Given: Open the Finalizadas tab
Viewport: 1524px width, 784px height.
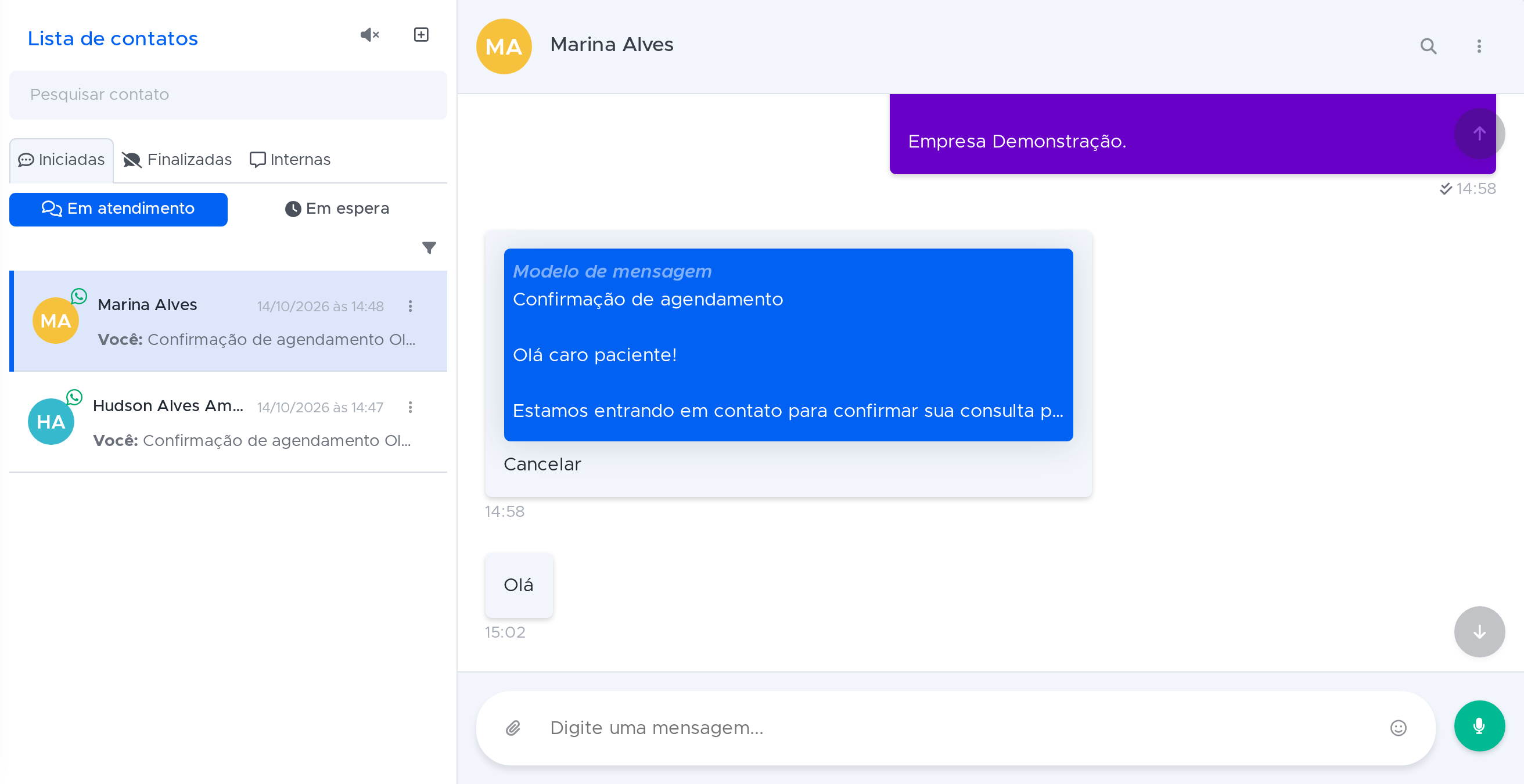Looking at the screenshot, I should point(177,160).
